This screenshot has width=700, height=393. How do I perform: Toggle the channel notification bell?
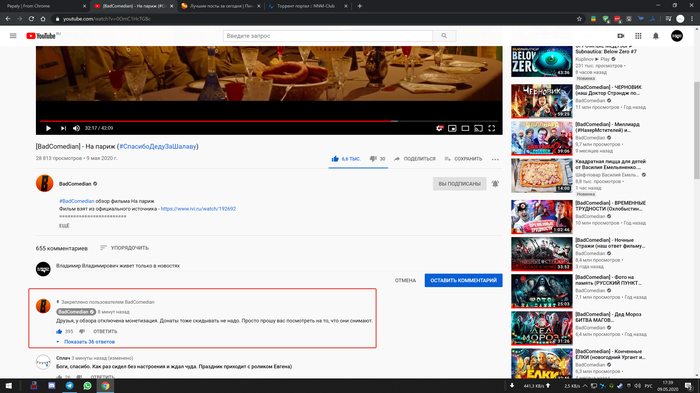[495, 184]
